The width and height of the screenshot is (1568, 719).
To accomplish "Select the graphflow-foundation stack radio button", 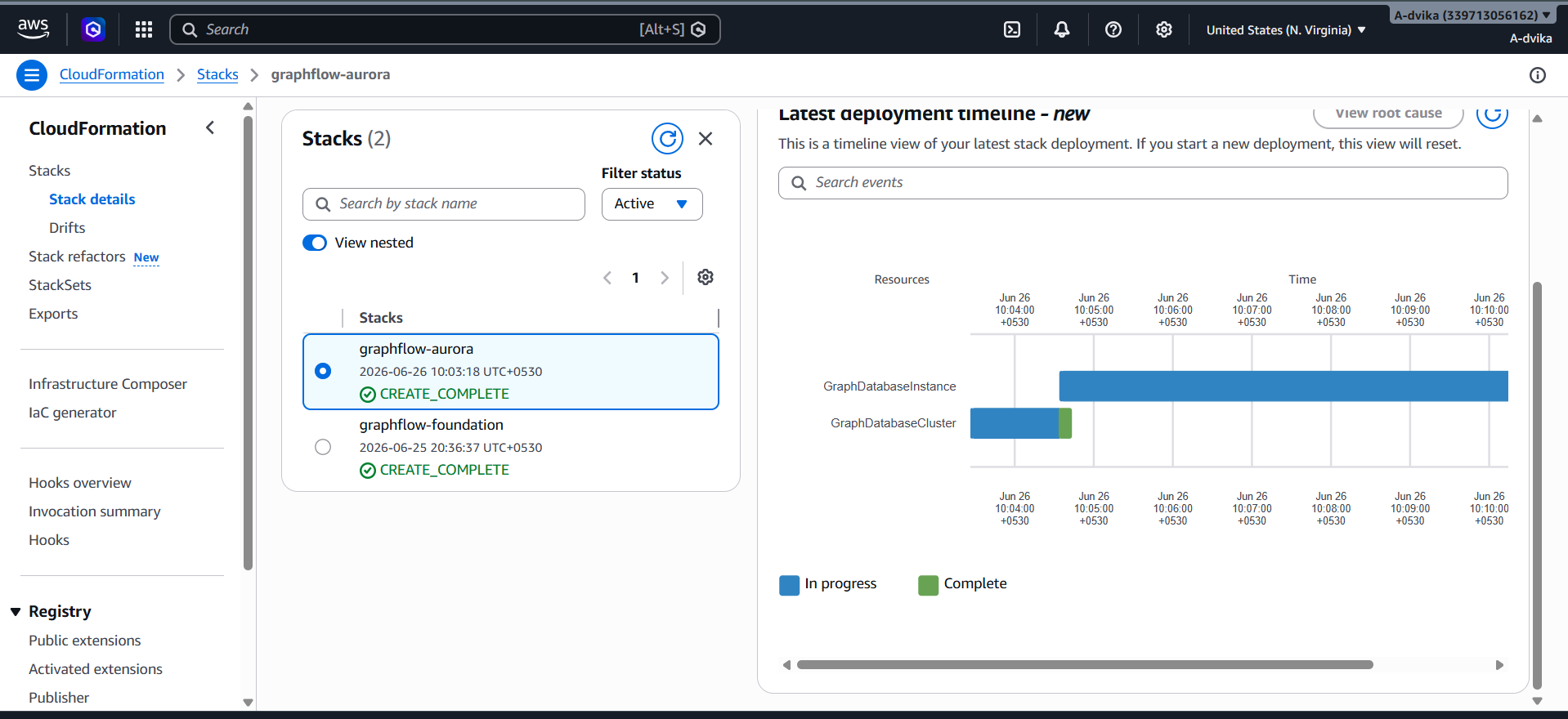I will (323, 447).
